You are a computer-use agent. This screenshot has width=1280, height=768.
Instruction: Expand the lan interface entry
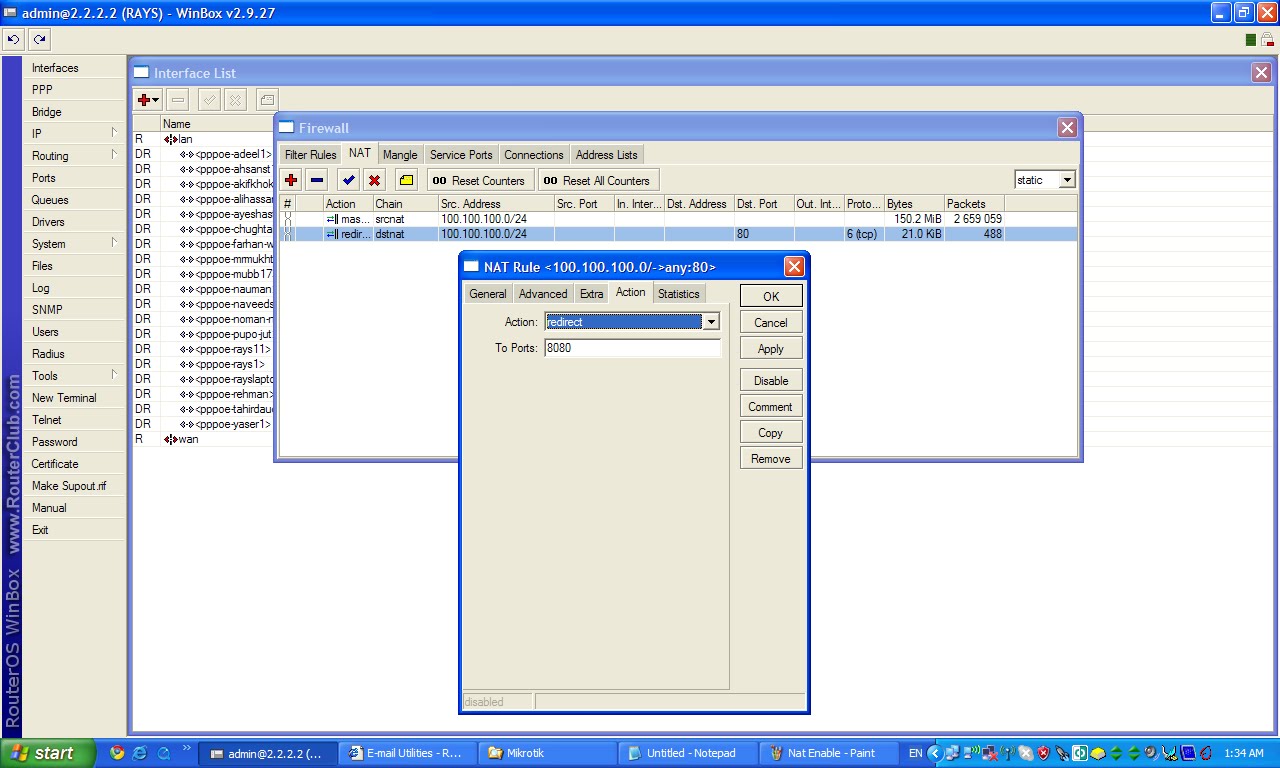click(x=170, y=139)
